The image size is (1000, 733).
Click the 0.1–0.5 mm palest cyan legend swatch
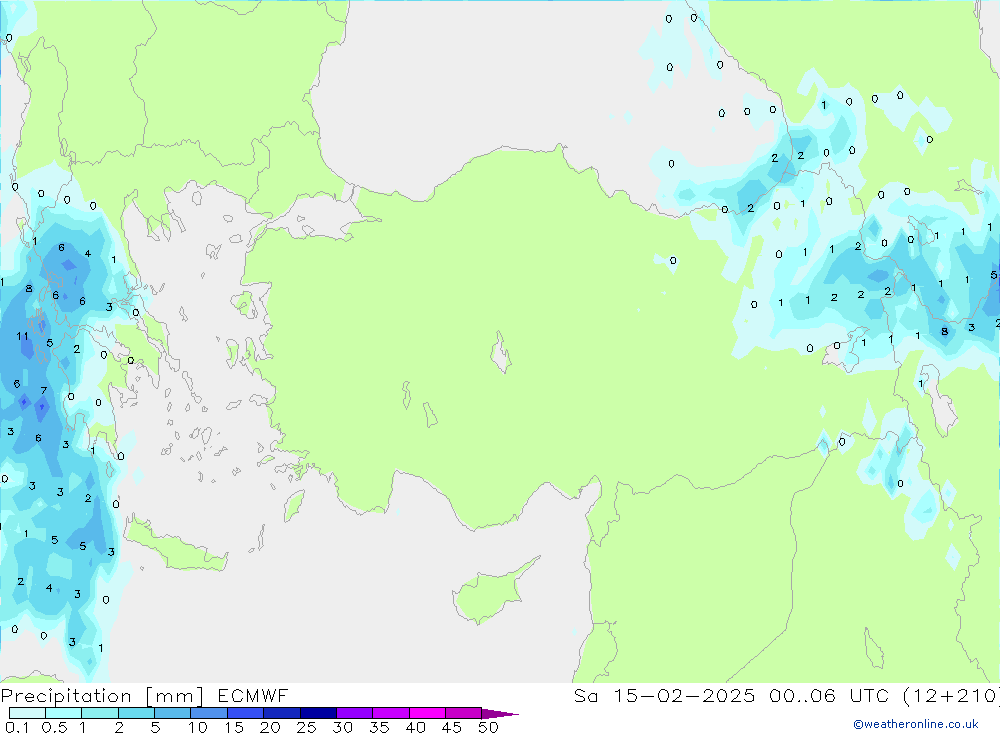tap(27, 713)
